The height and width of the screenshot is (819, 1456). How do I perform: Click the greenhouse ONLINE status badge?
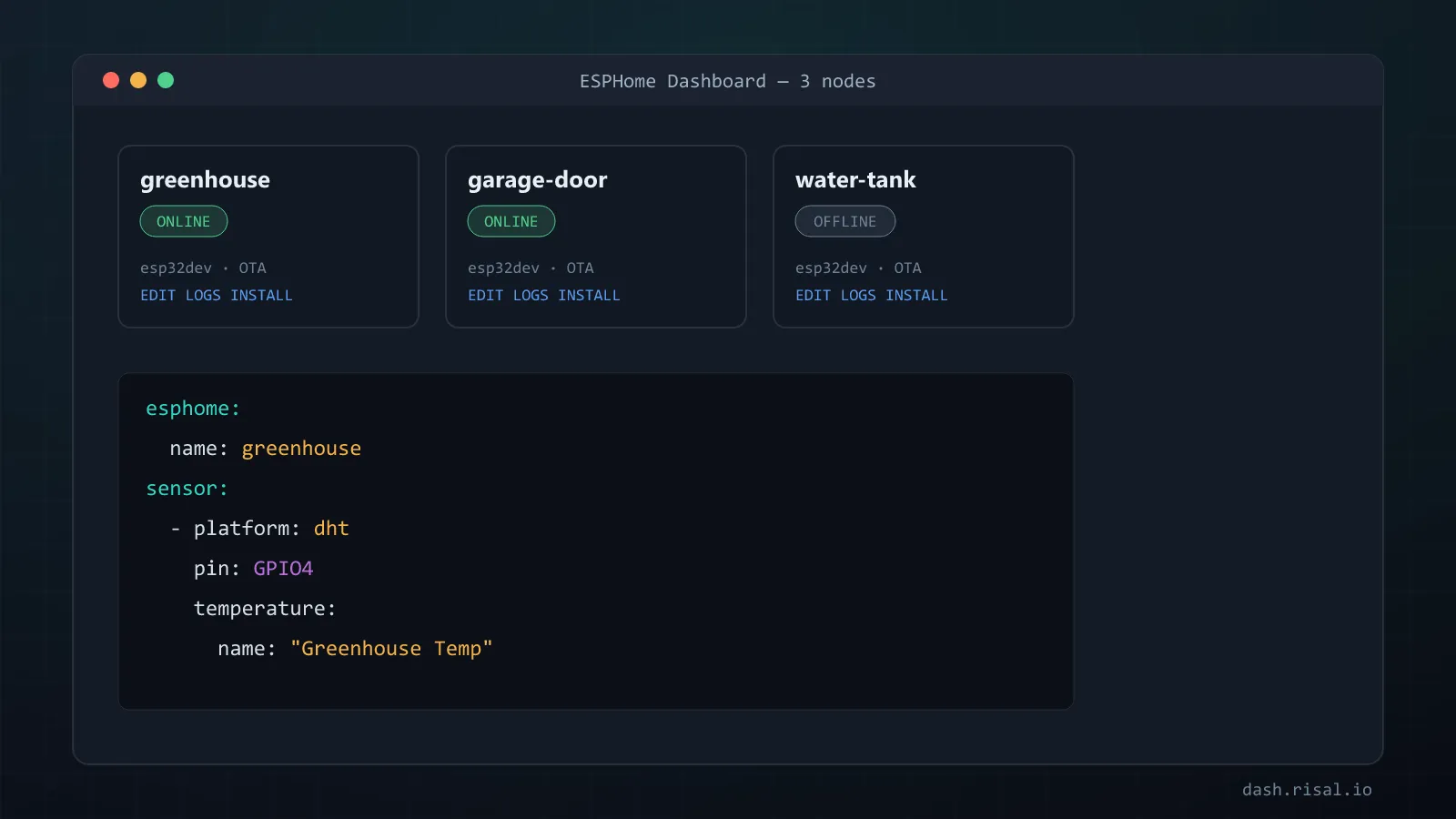pyautogui.click(x=184, y=221)
